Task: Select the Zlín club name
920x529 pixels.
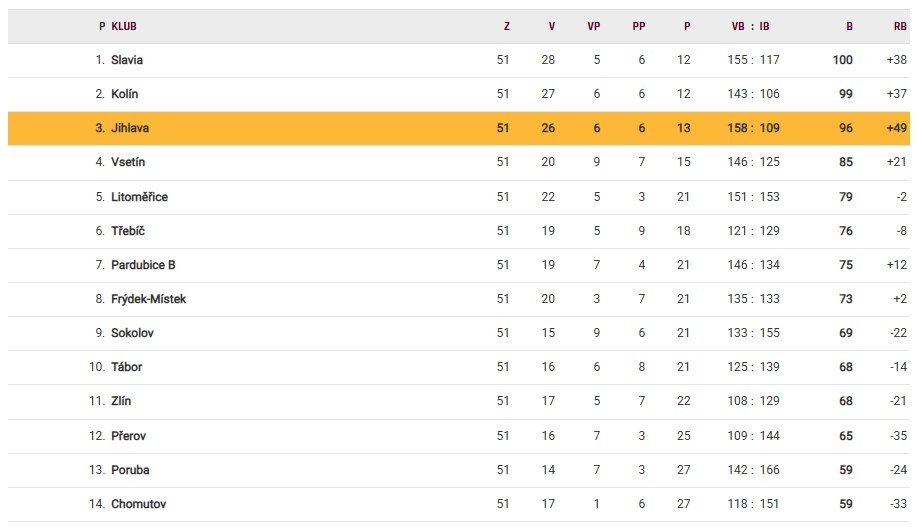Action: [121, 401]
